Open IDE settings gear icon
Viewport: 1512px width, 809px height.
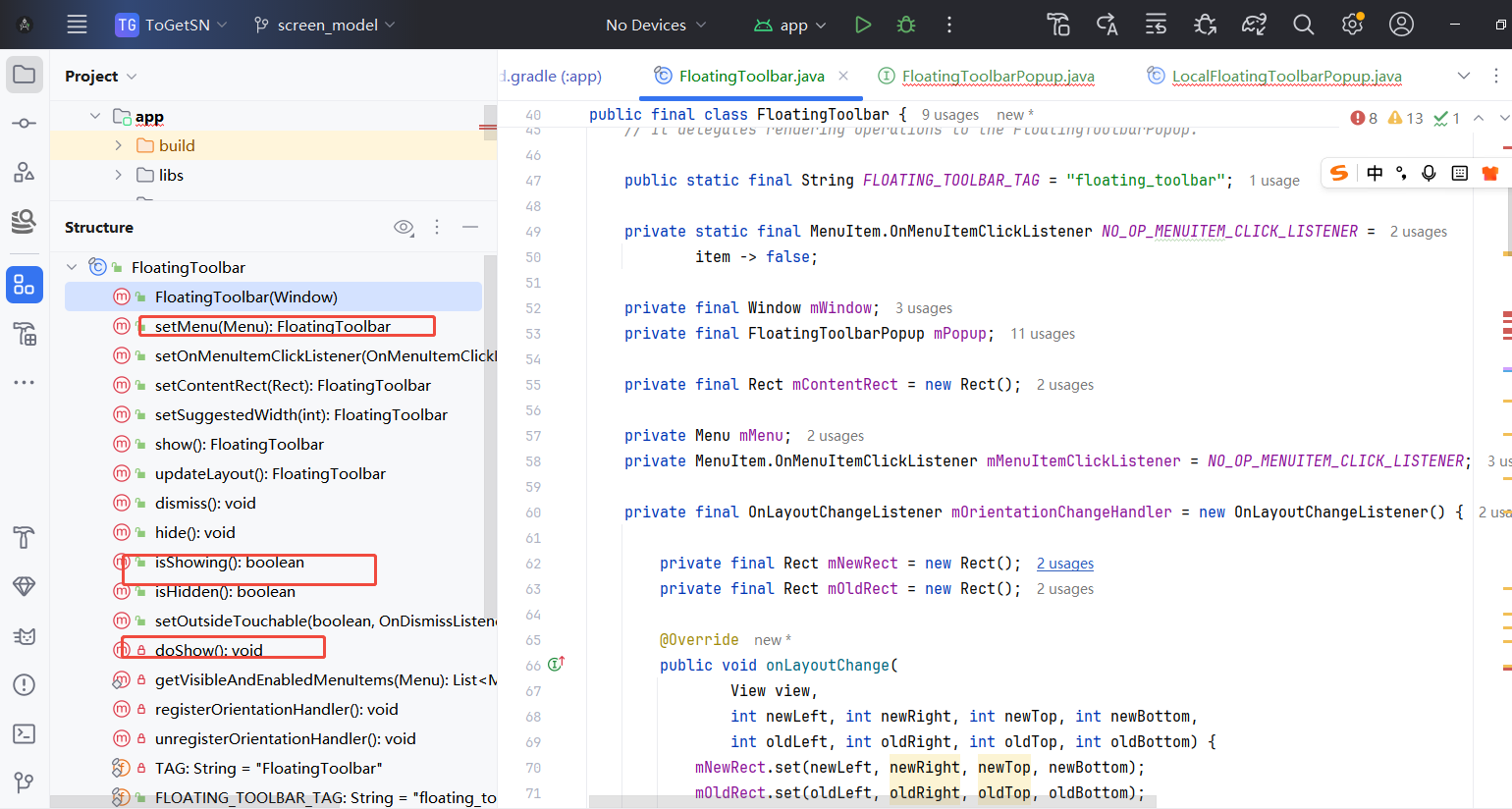[1353, 25]
